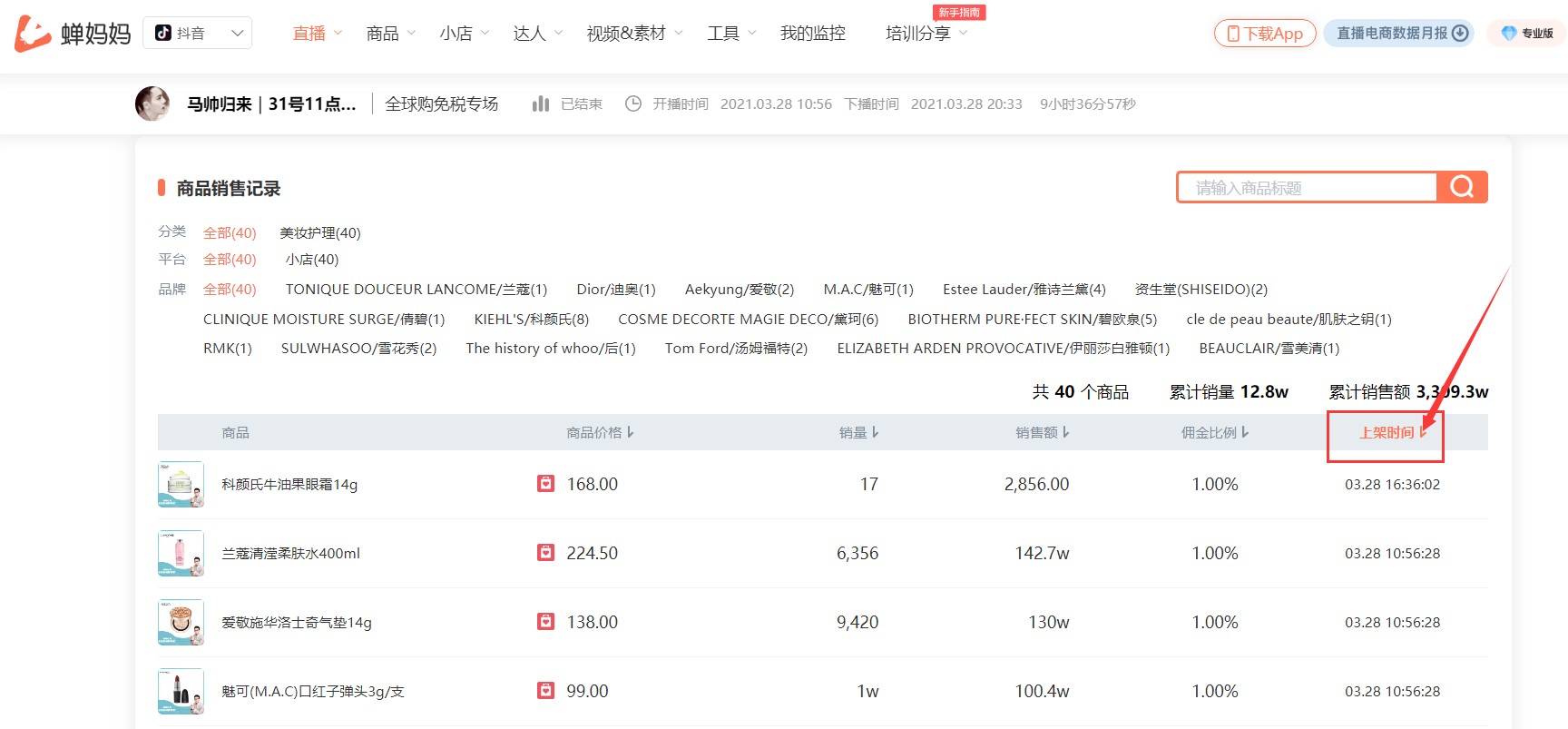Filter brand Aekyung/爱敬(2)
The width and height of the screenshot is (1568, 729).
click(740, 290)
